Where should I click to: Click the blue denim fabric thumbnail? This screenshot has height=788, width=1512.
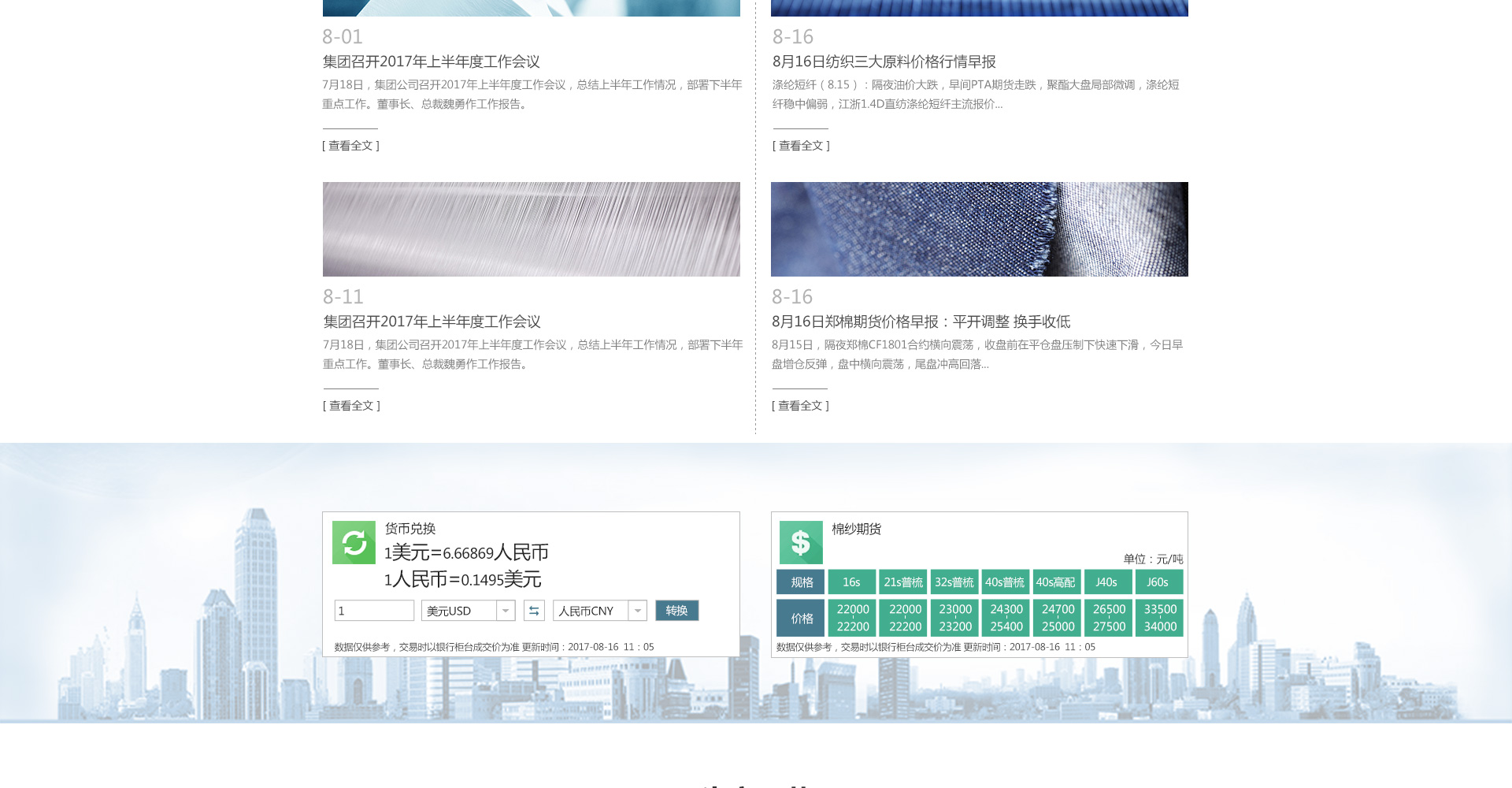(979, 229)
